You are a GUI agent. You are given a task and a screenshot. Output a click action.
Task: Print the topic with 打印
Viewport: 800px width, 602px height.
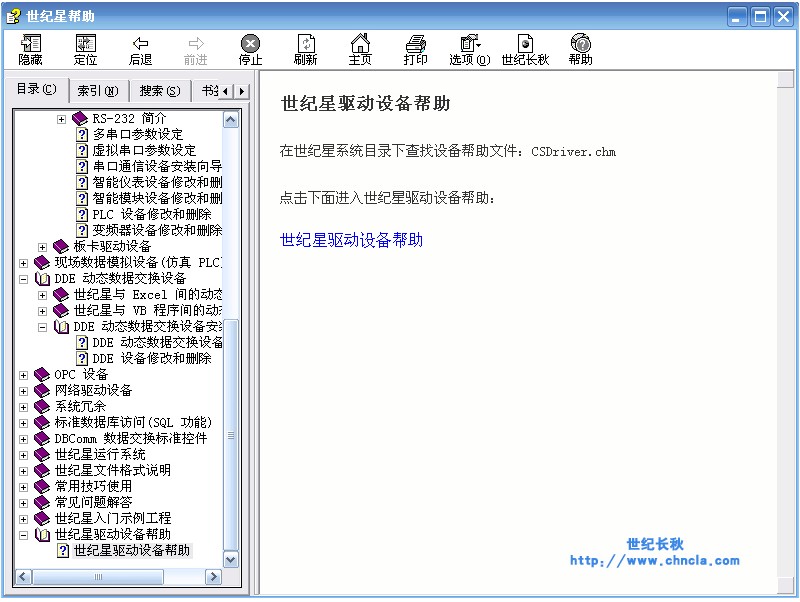415,49
